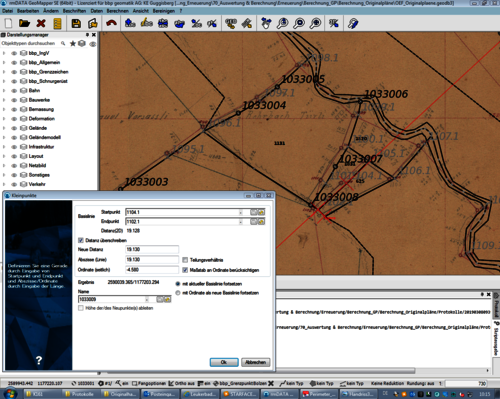The width and height of the screenshot is (500, 399).
Task: Click the New document icon
Action: [8, 23]
